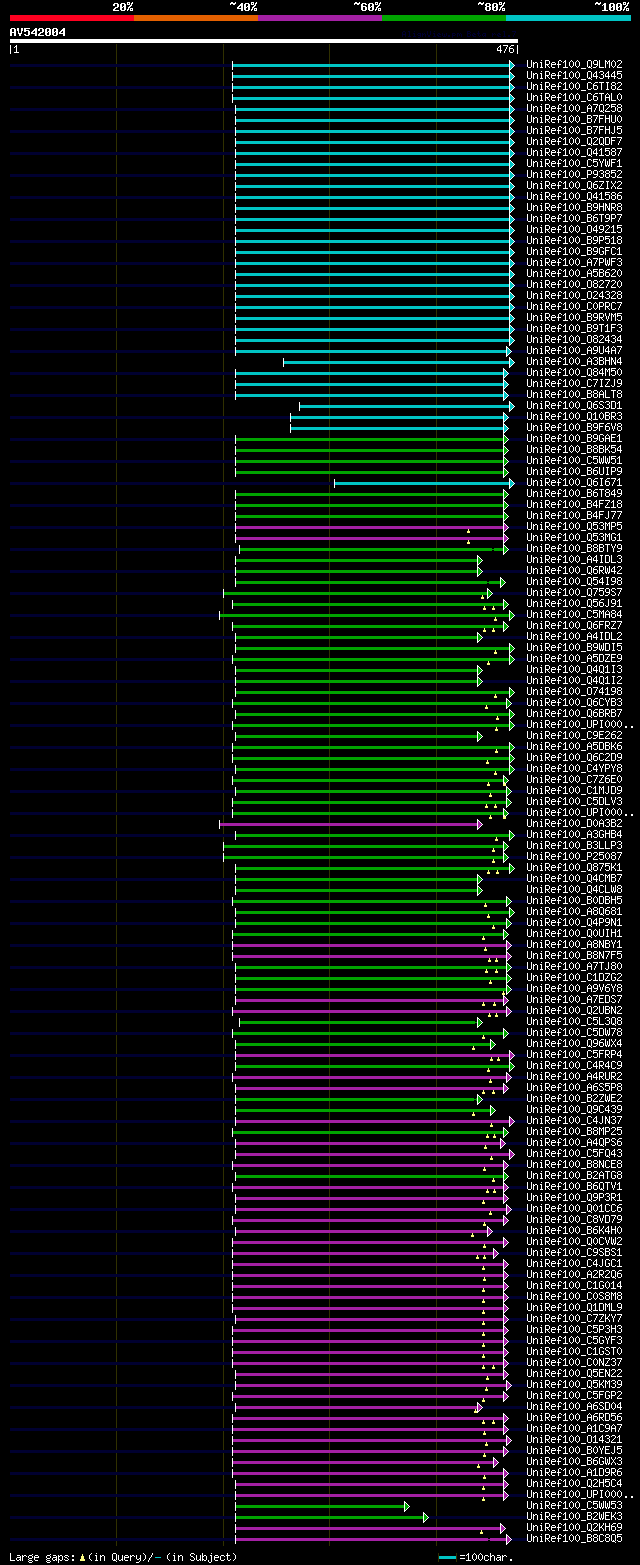The width and height of the screenshot is (640, 1565).
Task: Open hit UniRef100_B9HNR8
Action: point(574,207)
